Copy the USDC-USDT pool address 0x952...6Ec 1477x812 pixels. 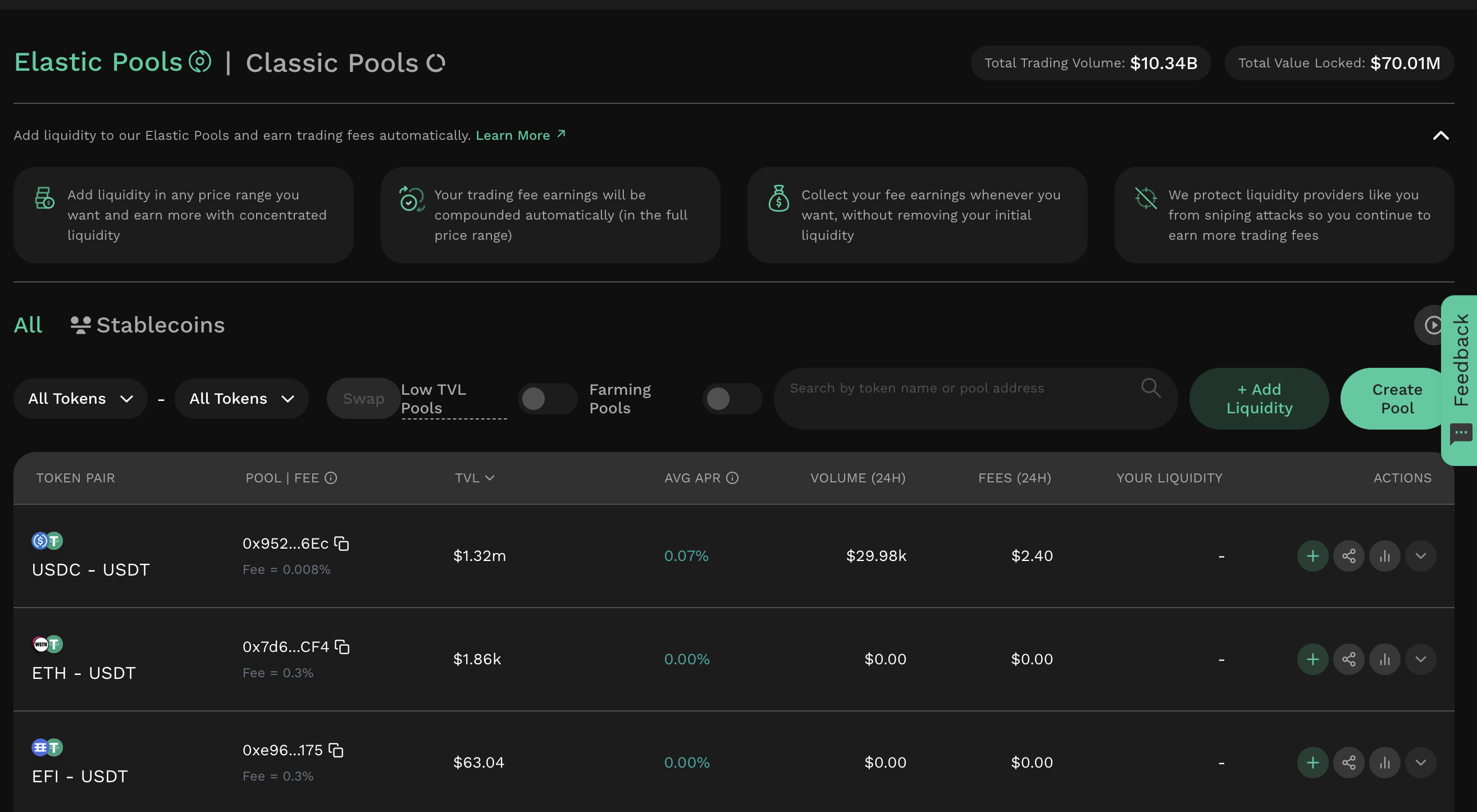pos(341,544)
